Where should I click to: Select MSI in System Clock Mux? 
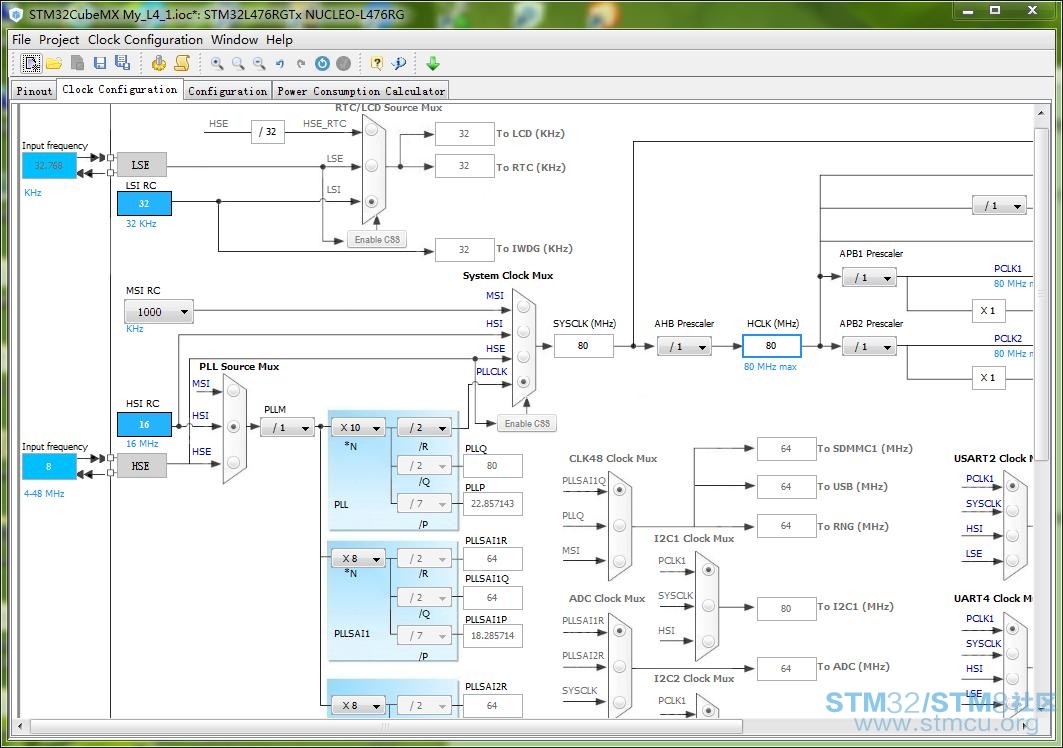pyautogui.click(x=523, y=307)
